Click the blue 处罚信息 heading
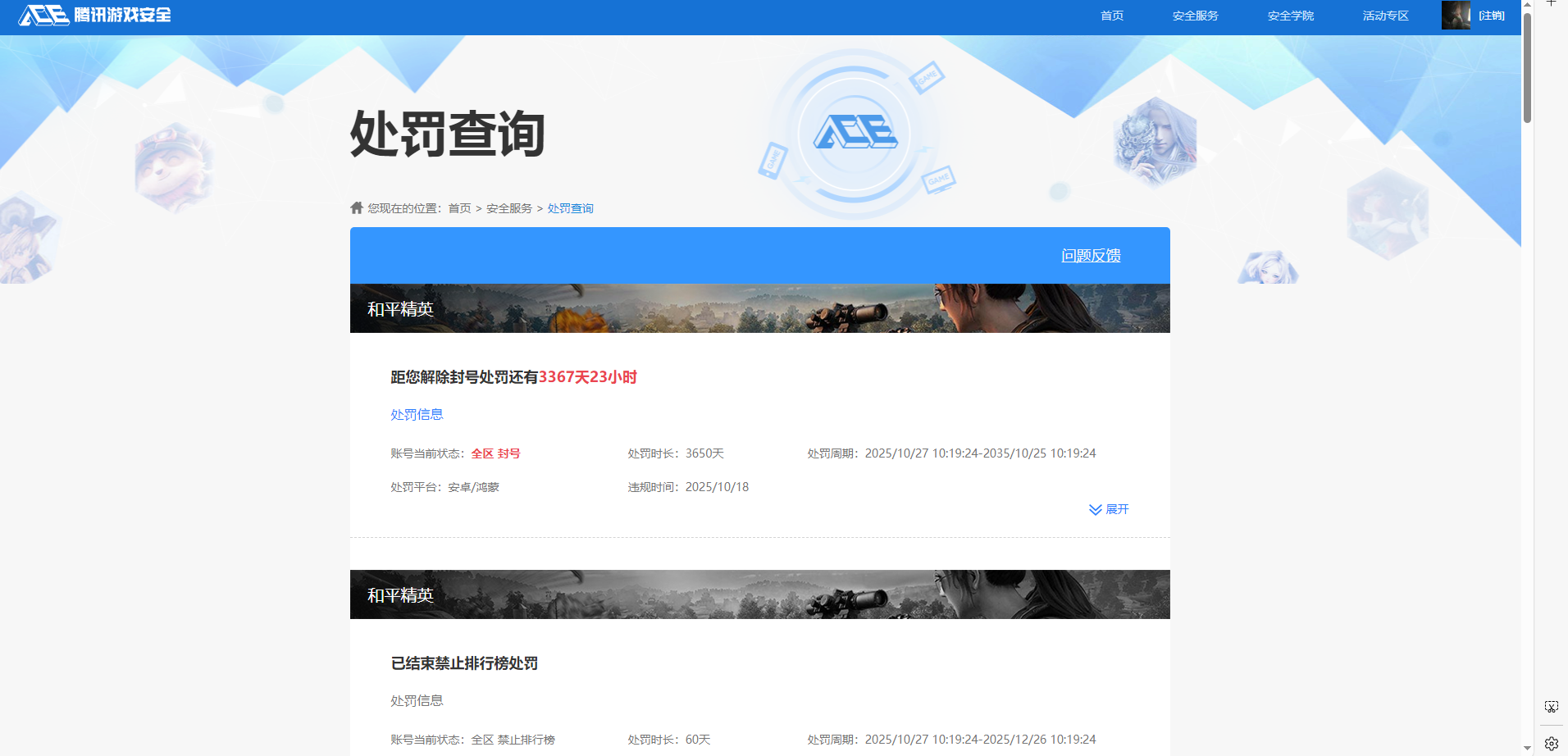The height and width of the screenshot is (756, 1568). [417, 414]
